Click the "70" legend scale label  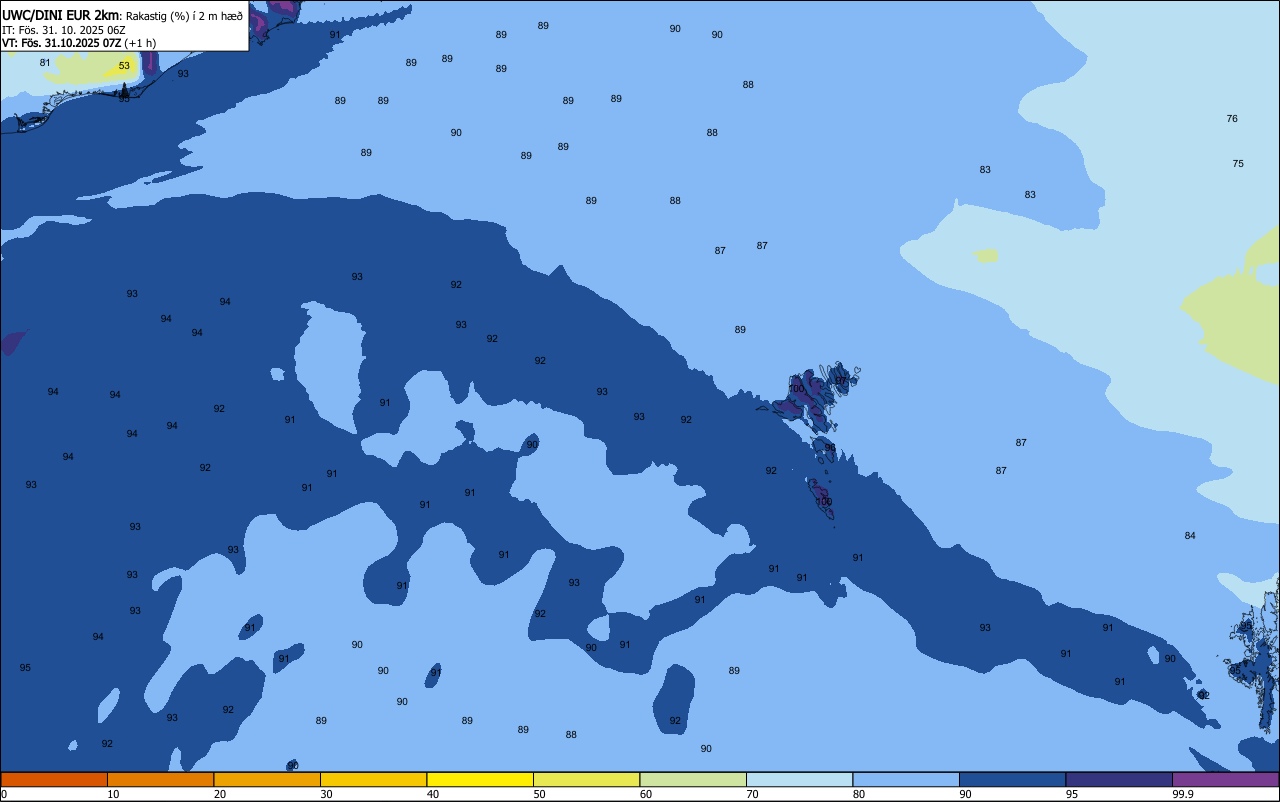(x=752, y=794)
